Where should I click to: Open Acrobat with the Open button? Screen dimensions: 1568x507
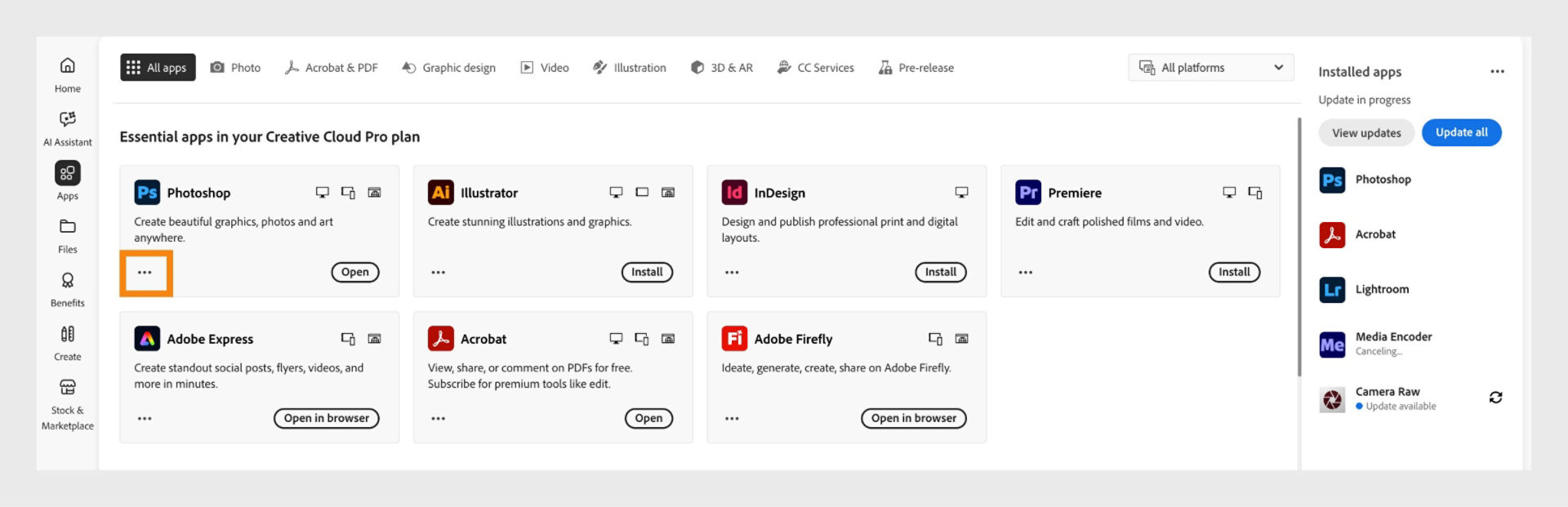coord(649,419)
